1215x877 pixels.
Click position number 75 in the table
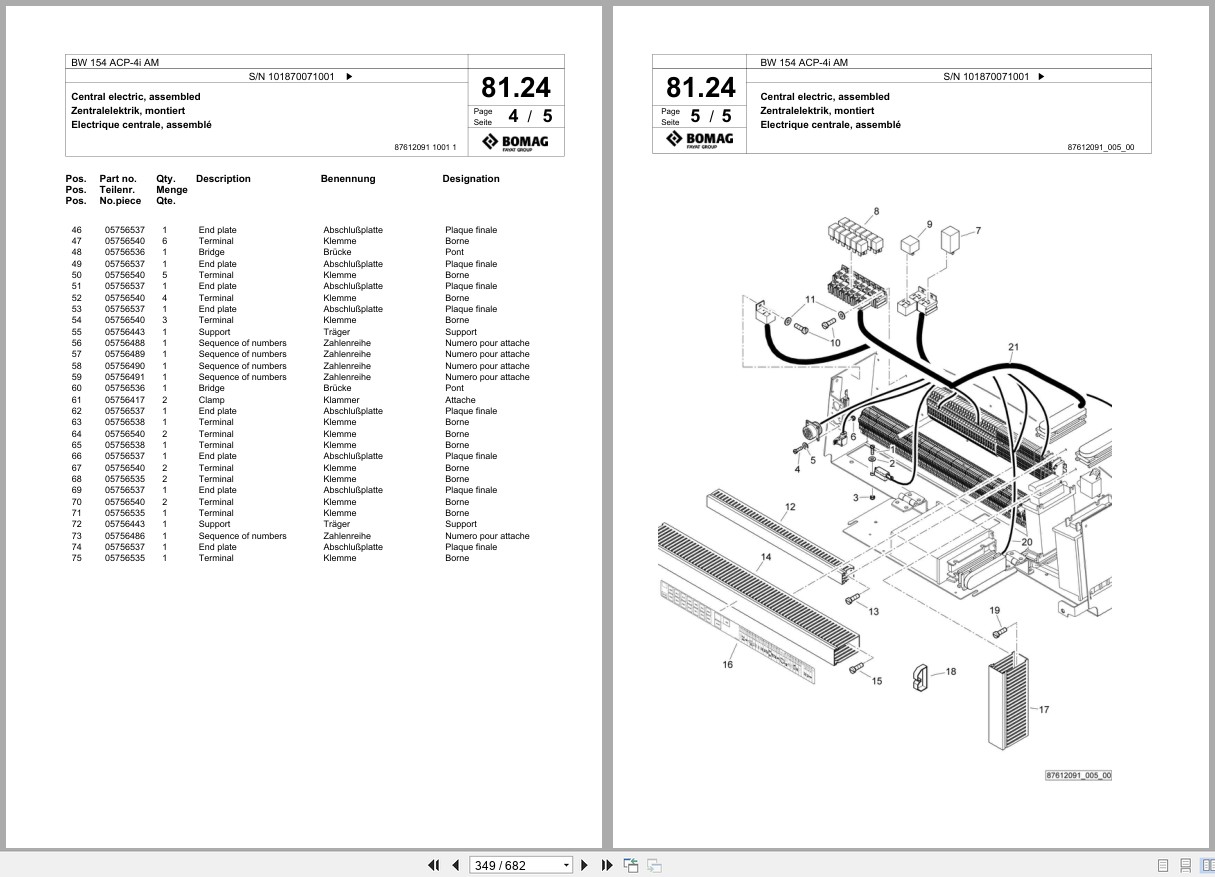pos(76,558)
